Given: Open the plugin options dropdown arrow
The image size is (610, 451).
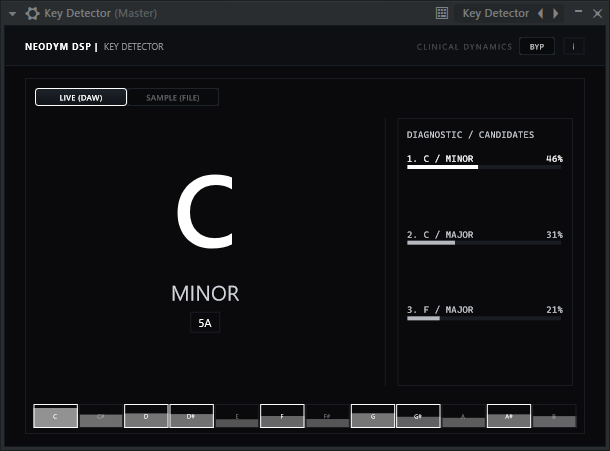Looking at the screenshot, I should pyautogui.click(x=12, y=14).
